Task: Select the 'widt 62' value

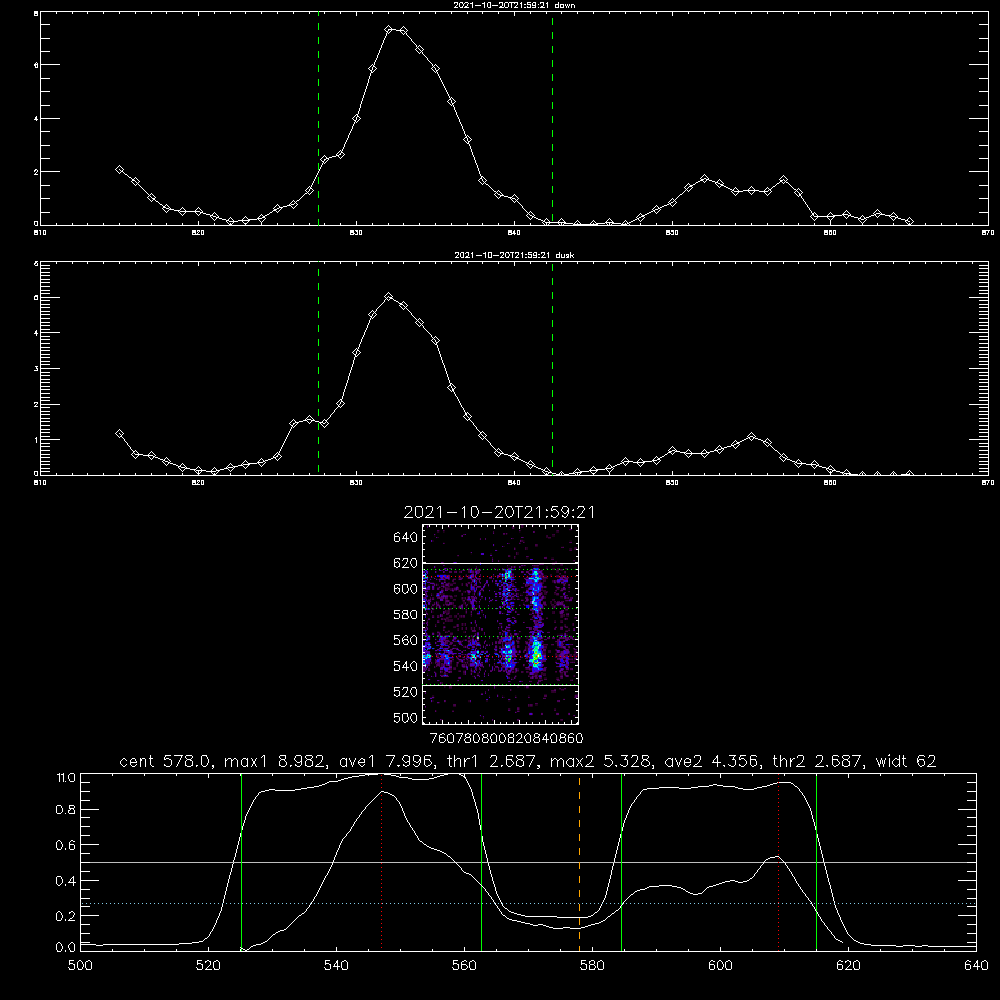Action: [906, 761]
